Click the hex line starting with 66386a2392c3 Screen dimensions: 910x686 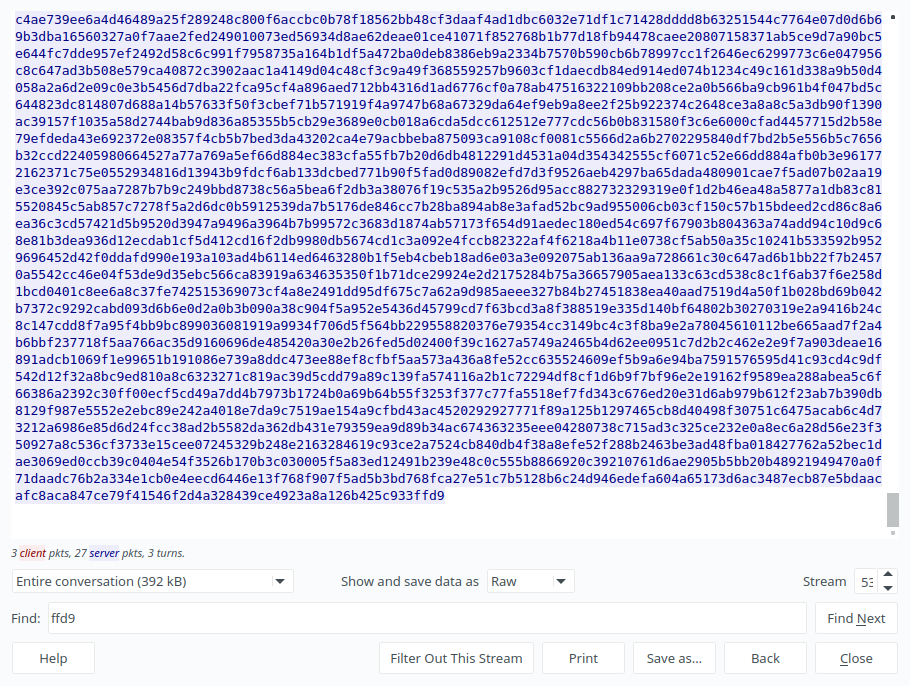(x=449, y=393)
